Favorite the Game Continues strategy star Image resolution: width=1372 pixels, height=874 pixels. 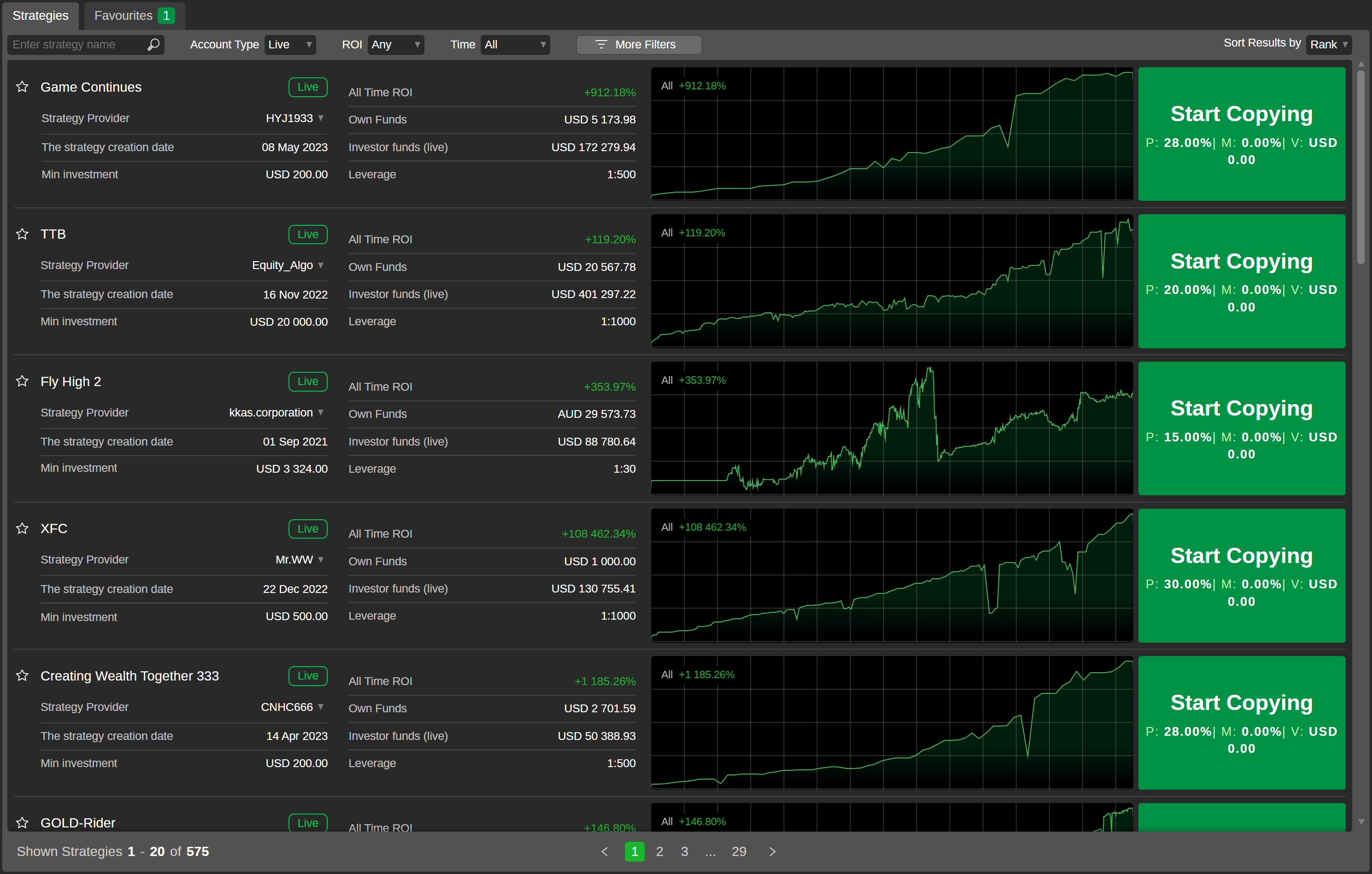tap(22, 87)
